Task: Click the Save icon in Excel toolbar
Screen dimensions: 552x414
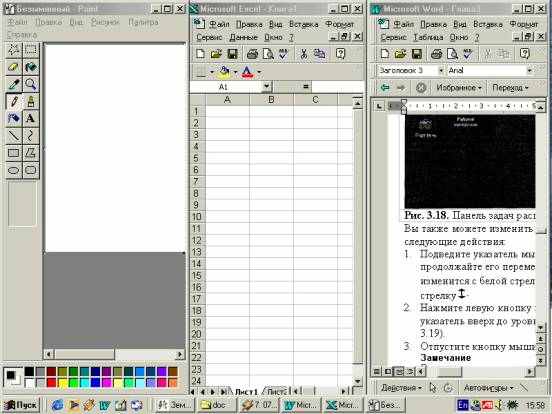Action: point(232,54)
